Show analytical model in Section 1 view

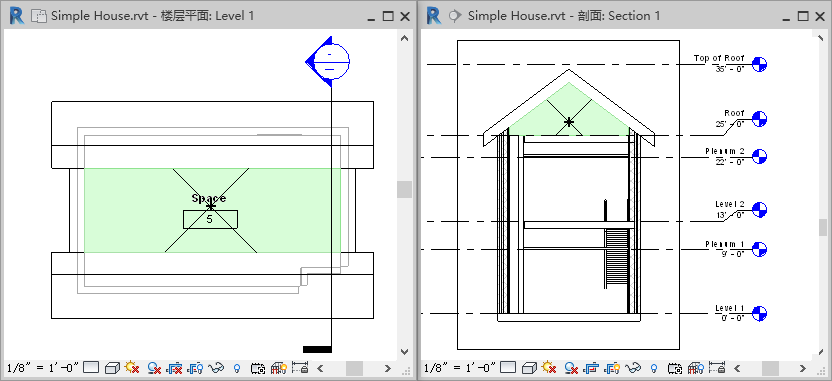coord(696,367)
